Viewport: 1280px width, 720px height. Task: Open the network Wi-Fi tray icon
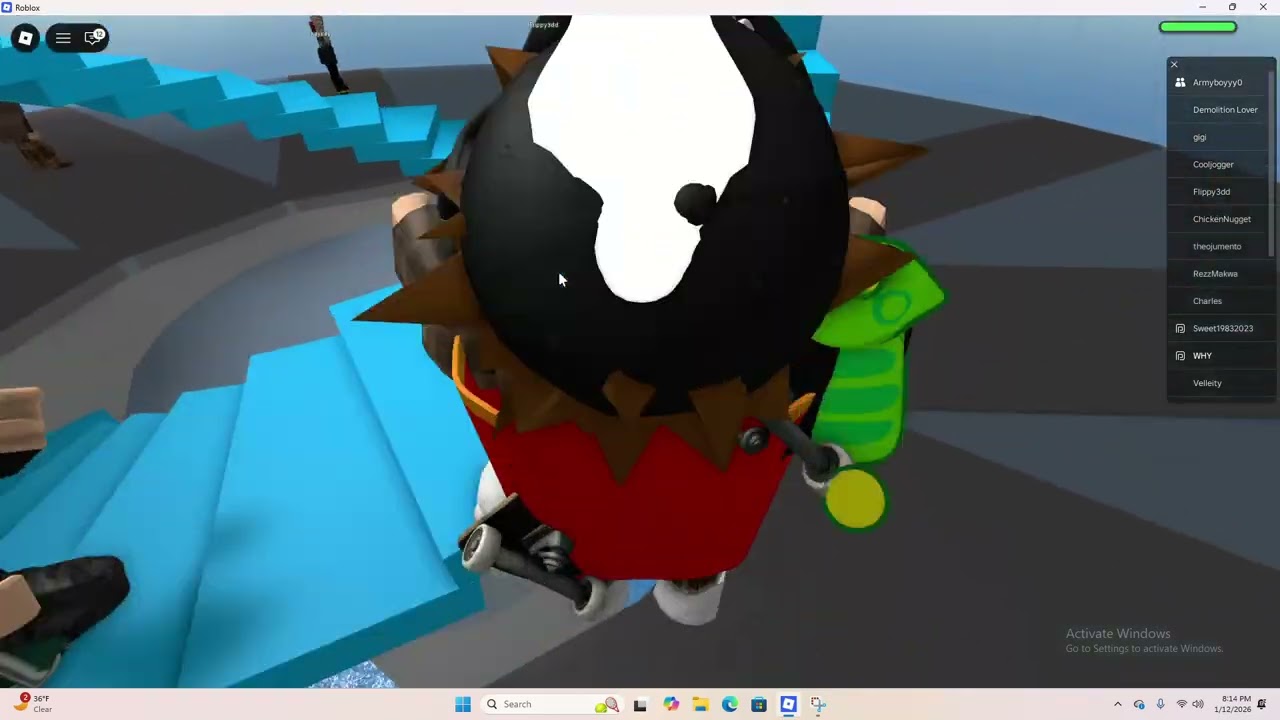click(x=1182, y=704)
